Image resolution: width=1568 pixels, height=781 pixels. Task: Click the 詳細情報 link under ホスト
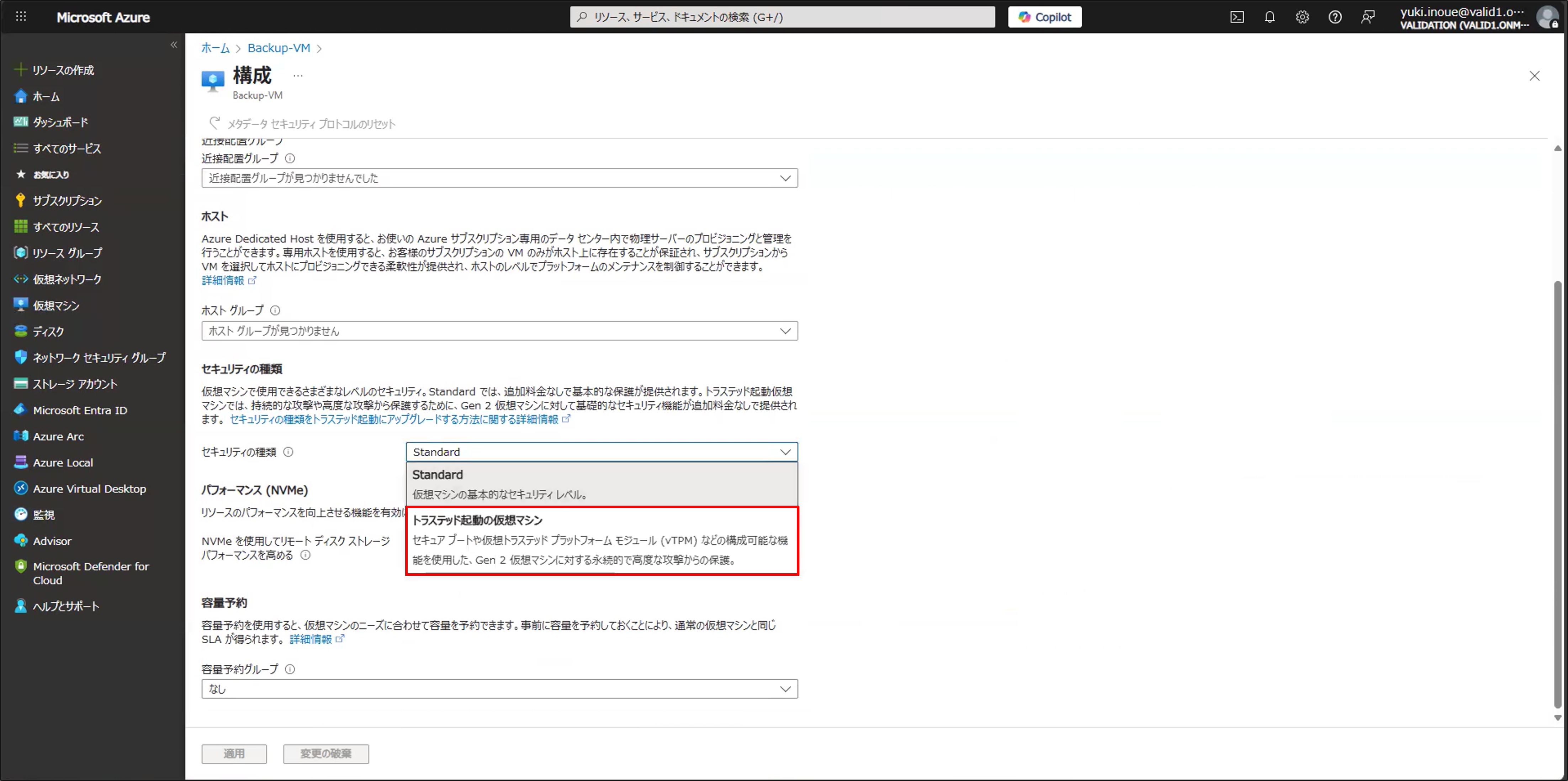(223, 281)
